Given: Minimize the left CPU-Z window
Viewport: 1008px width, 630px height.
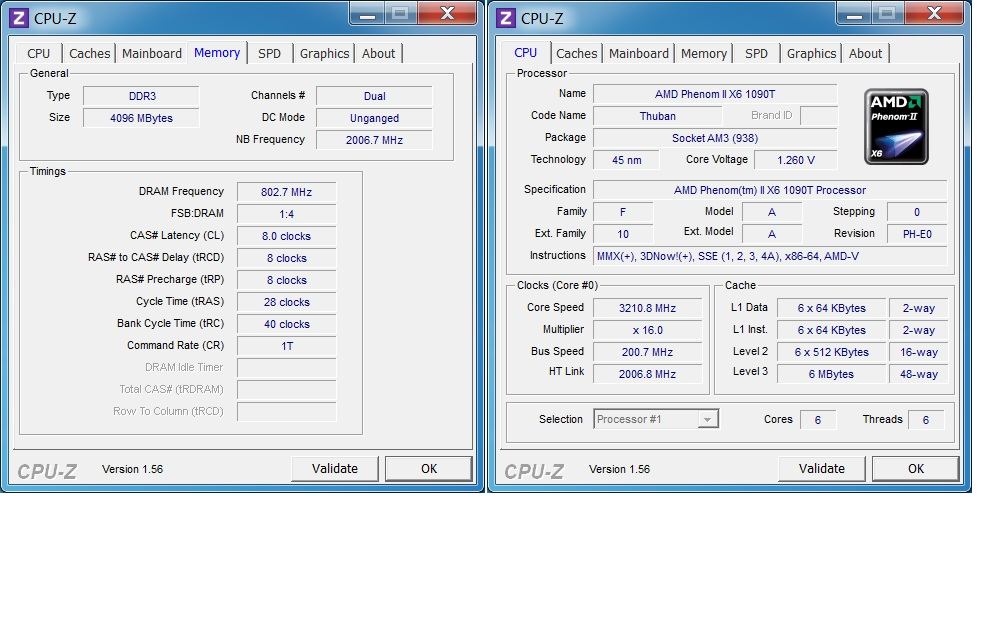Looking at the screenshot, I should pos(367,14).
